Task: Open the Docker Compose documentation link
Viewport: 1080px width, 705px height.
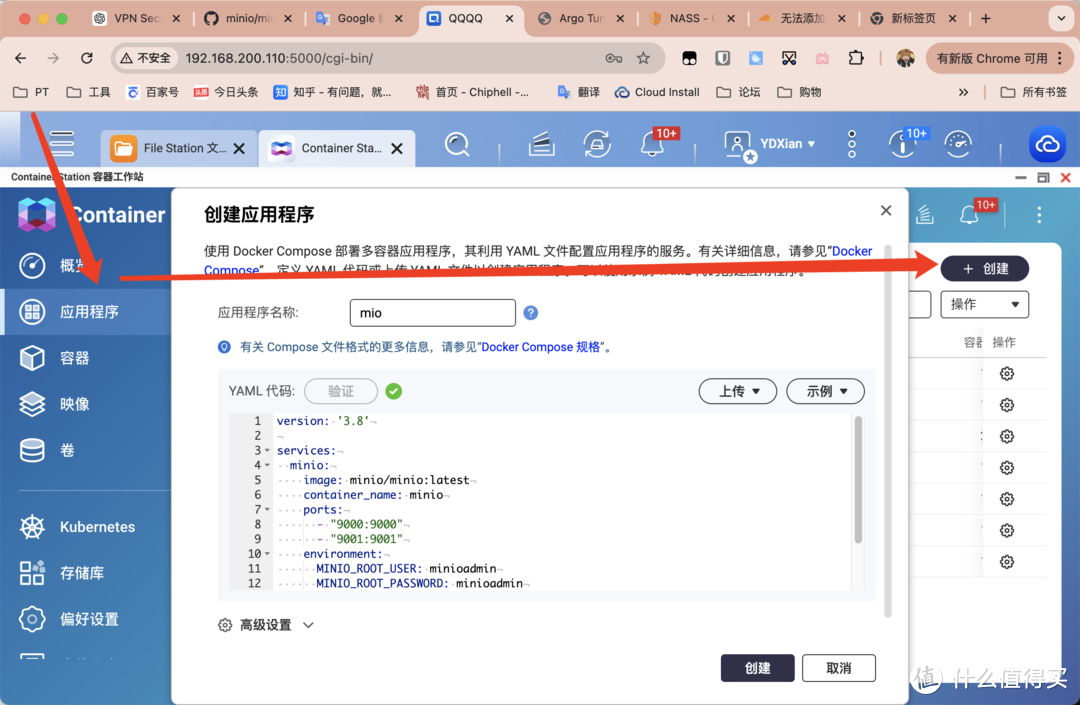Action: click(851, 251)
